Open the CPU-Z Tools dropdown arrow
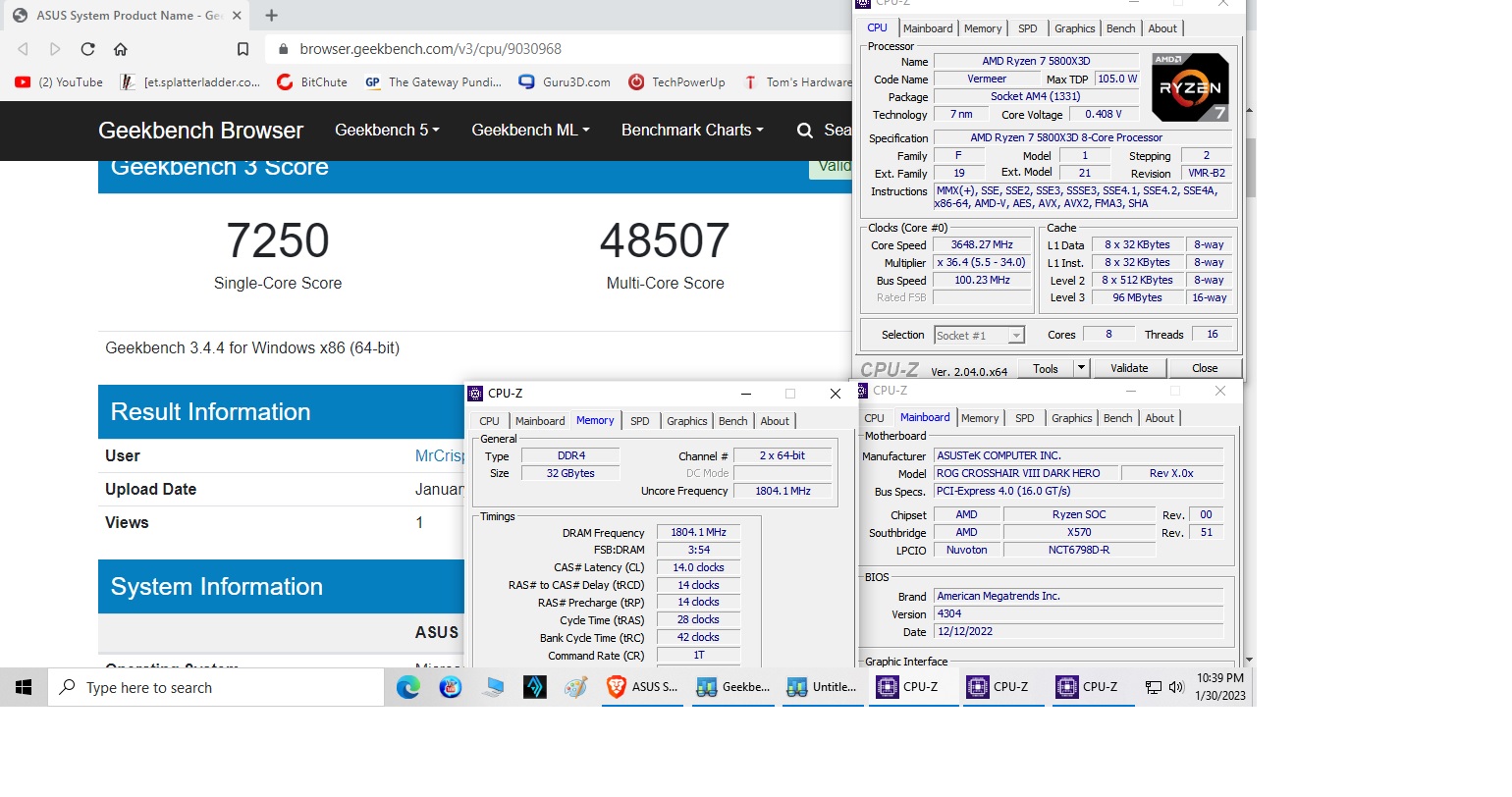This screenshot has height=797, width=1512. point(1081,368)
